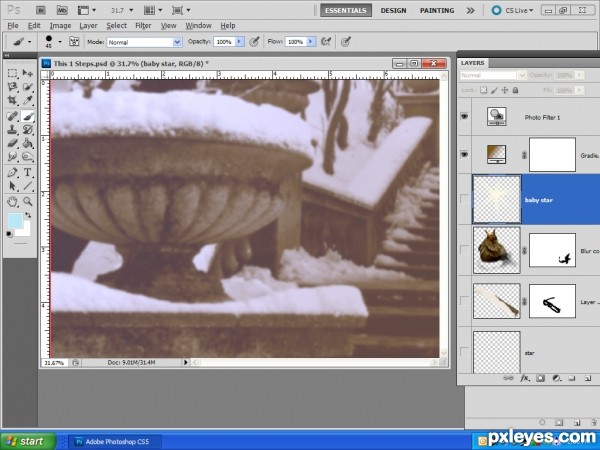This screenshot has width=600, height=450.
Task: Select the Hand tool
Action: pyautogui.click(x=13, y=201)
